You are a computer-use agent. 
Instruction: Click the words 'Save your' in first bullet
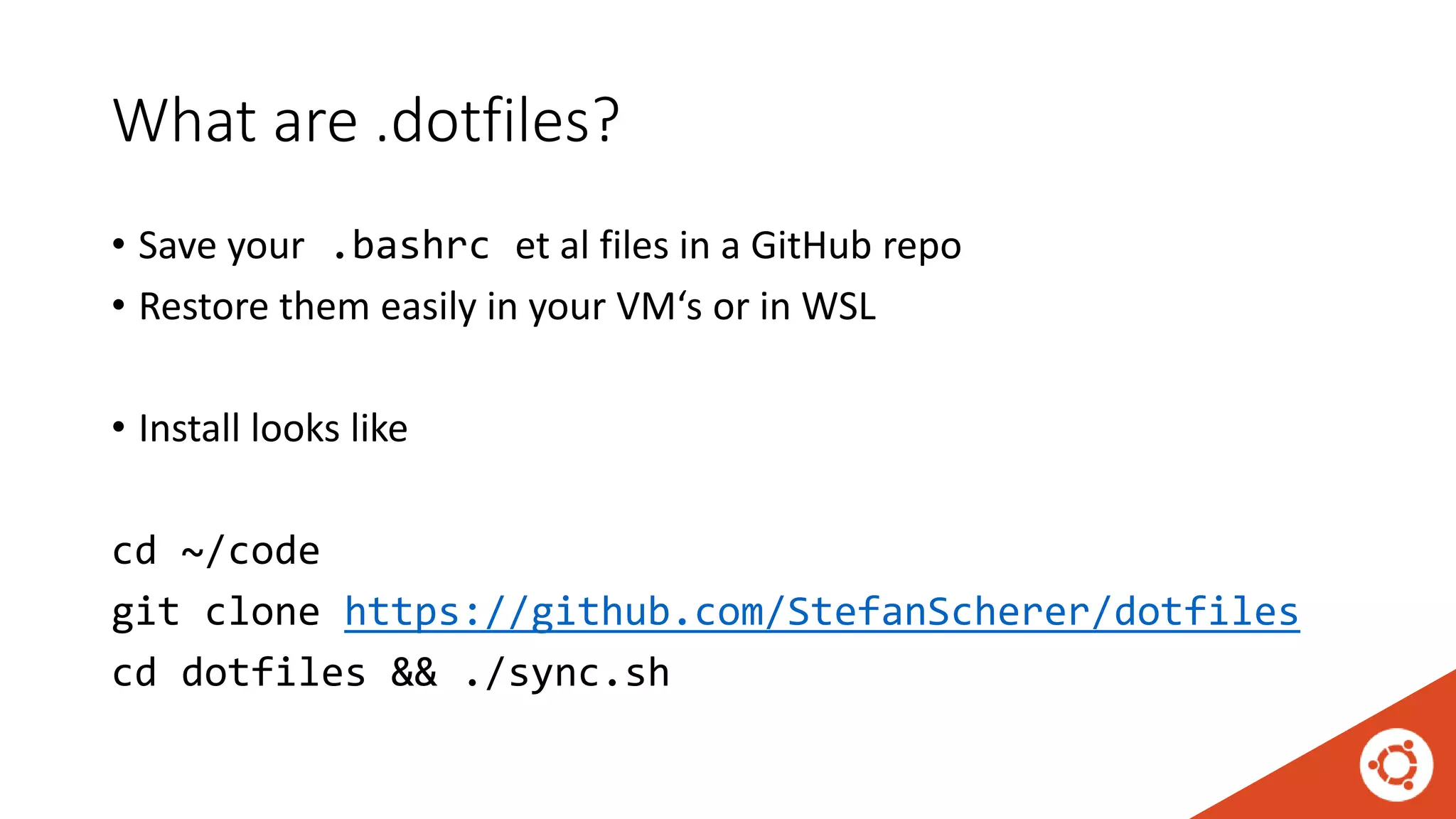point(221,247)
